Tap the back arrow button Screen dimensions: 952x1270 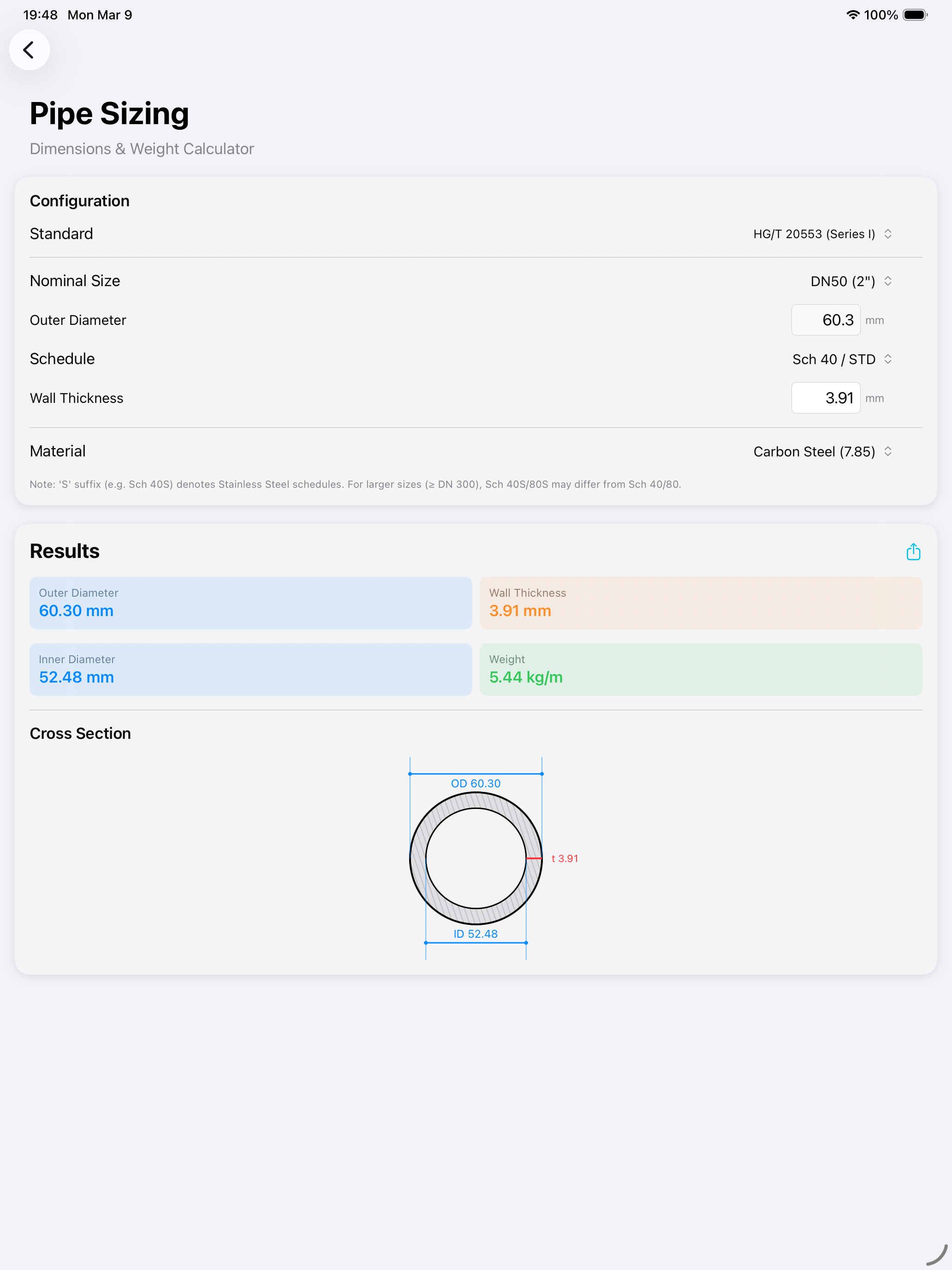[29, 50]
